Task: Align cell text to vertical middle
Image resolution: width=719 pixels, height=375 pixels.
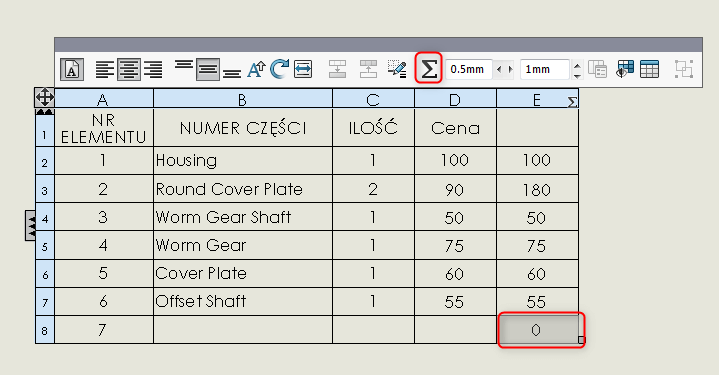Action: click(208, 70)
